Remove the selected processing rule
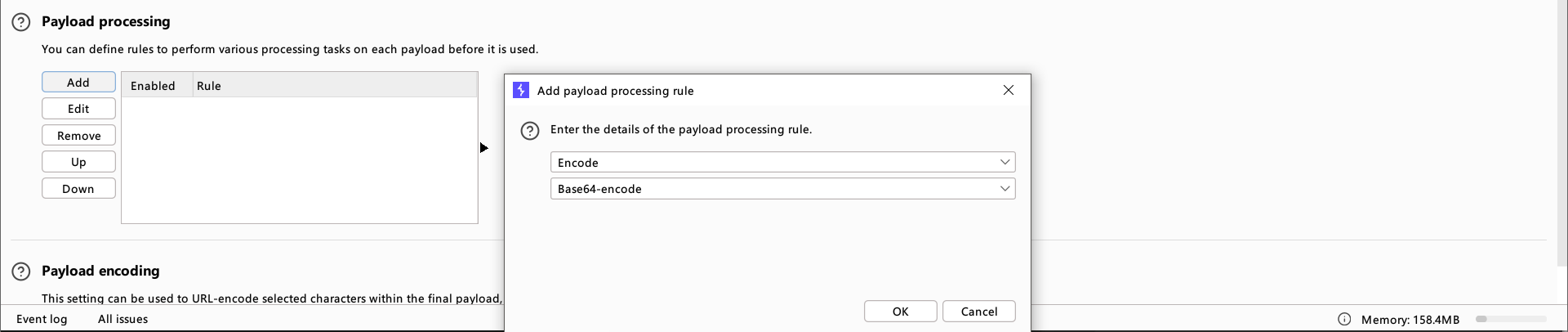 click(78, 135)
